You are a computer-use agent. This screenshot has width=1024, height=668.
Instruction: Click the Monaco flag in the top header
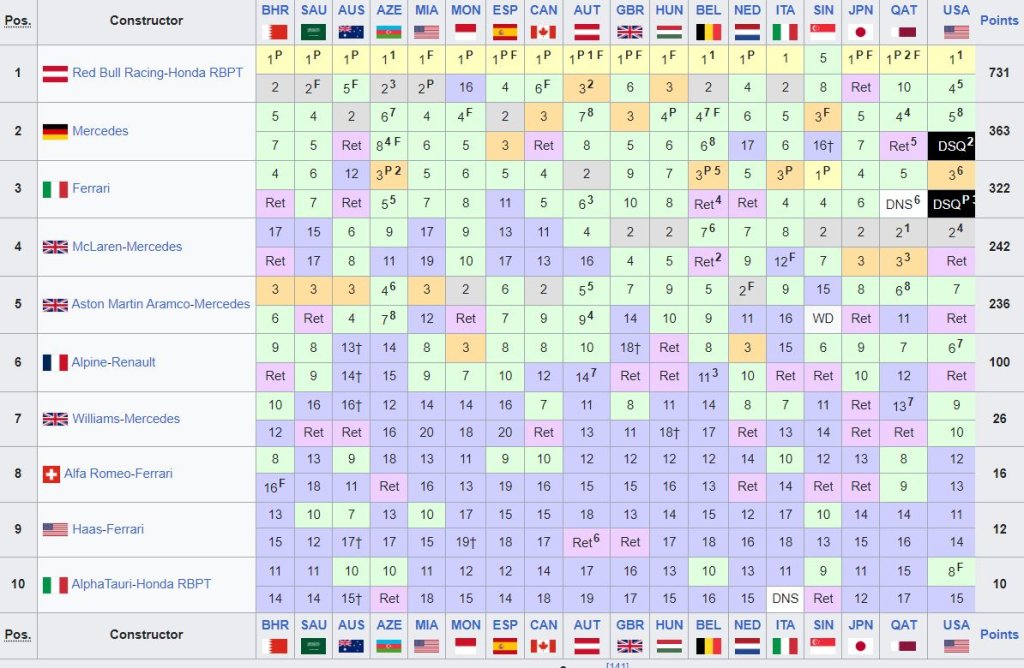pos(466,31)
